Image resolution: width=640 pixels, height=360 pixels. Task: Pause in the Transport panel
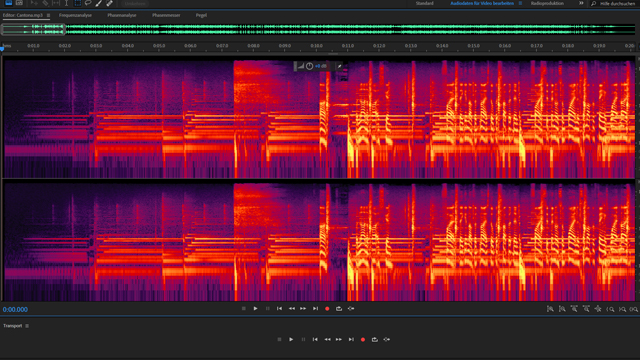pos(303,340)
